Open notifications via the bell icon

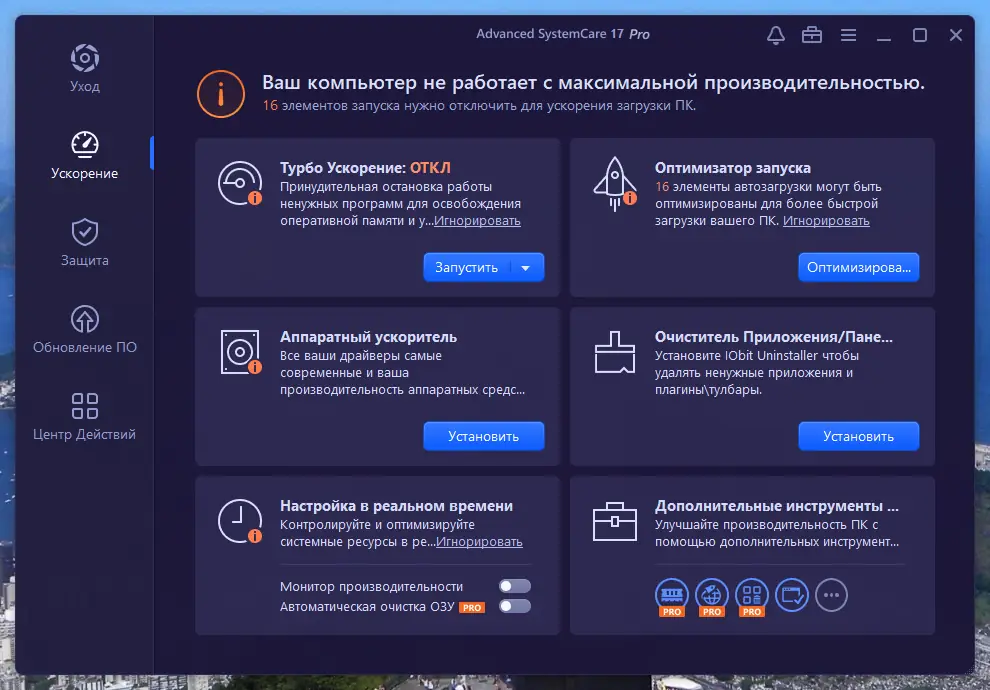coord(775,34)
